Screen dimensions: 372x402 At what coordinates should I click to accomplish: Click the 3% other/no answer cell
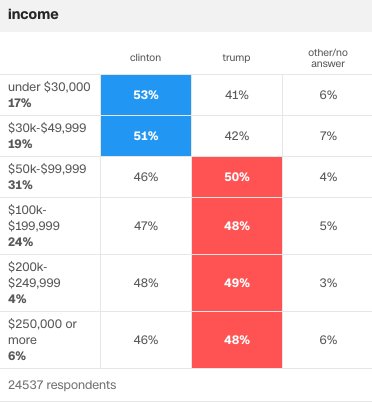328,283
